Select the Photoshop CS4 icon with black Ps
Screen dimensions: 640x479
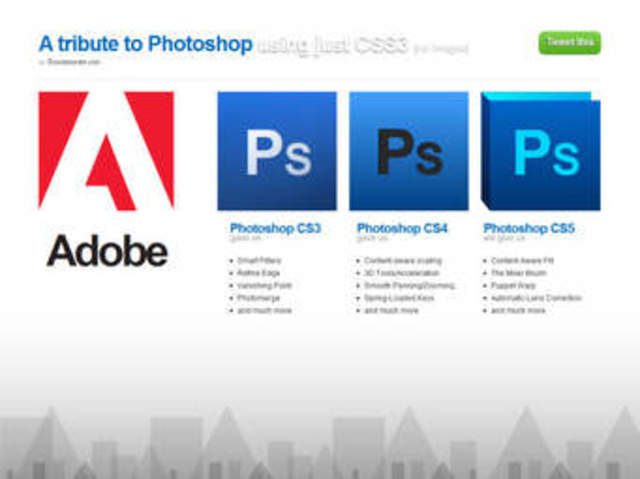pyautogui.click(x=409, y=151)
